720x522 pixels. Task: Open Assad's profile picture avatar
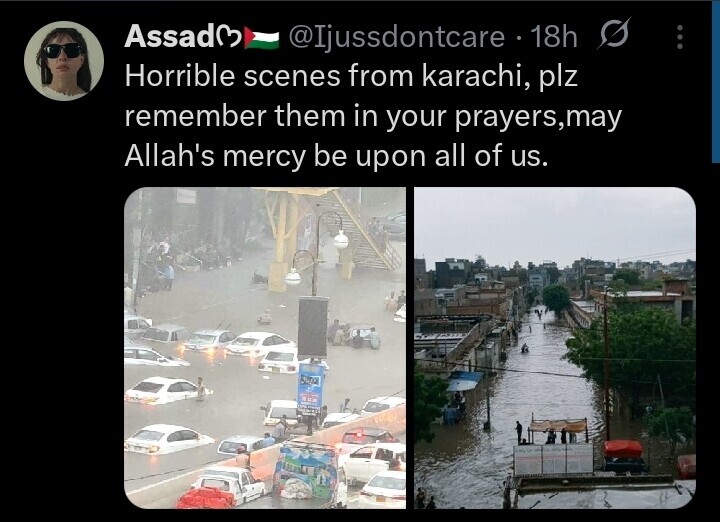coord(64,61)
